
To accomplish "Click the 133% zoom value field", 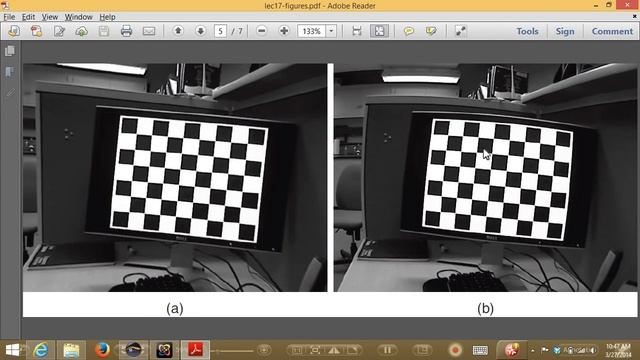I will (x=311, y=31).
